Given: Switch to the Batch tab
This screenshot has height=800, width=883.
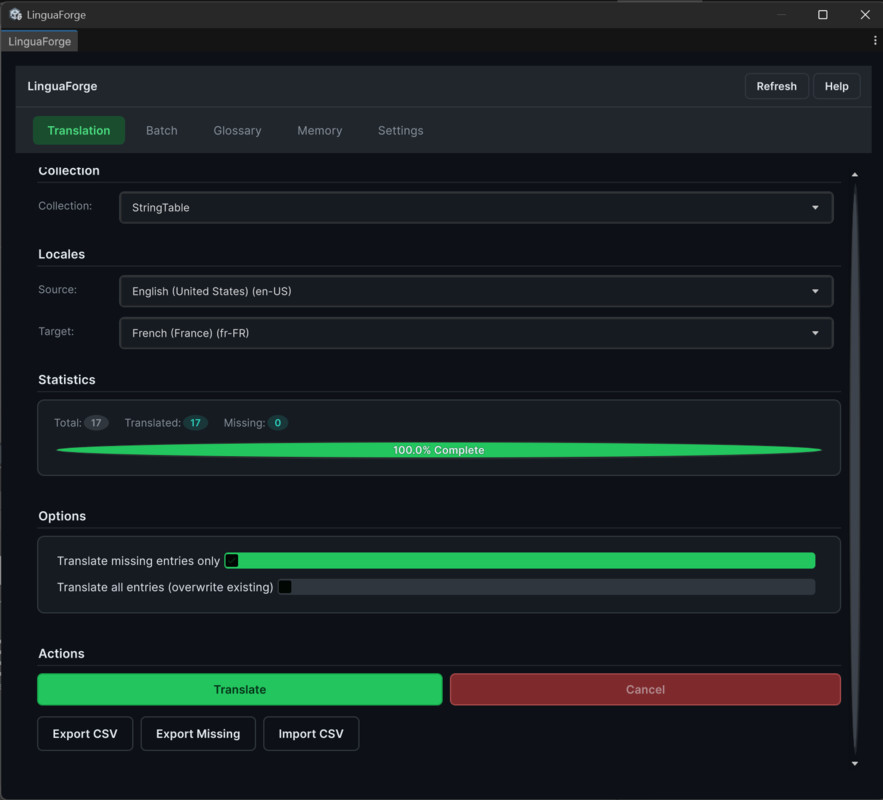Looking at the screenshot, I should coord(161,130).
